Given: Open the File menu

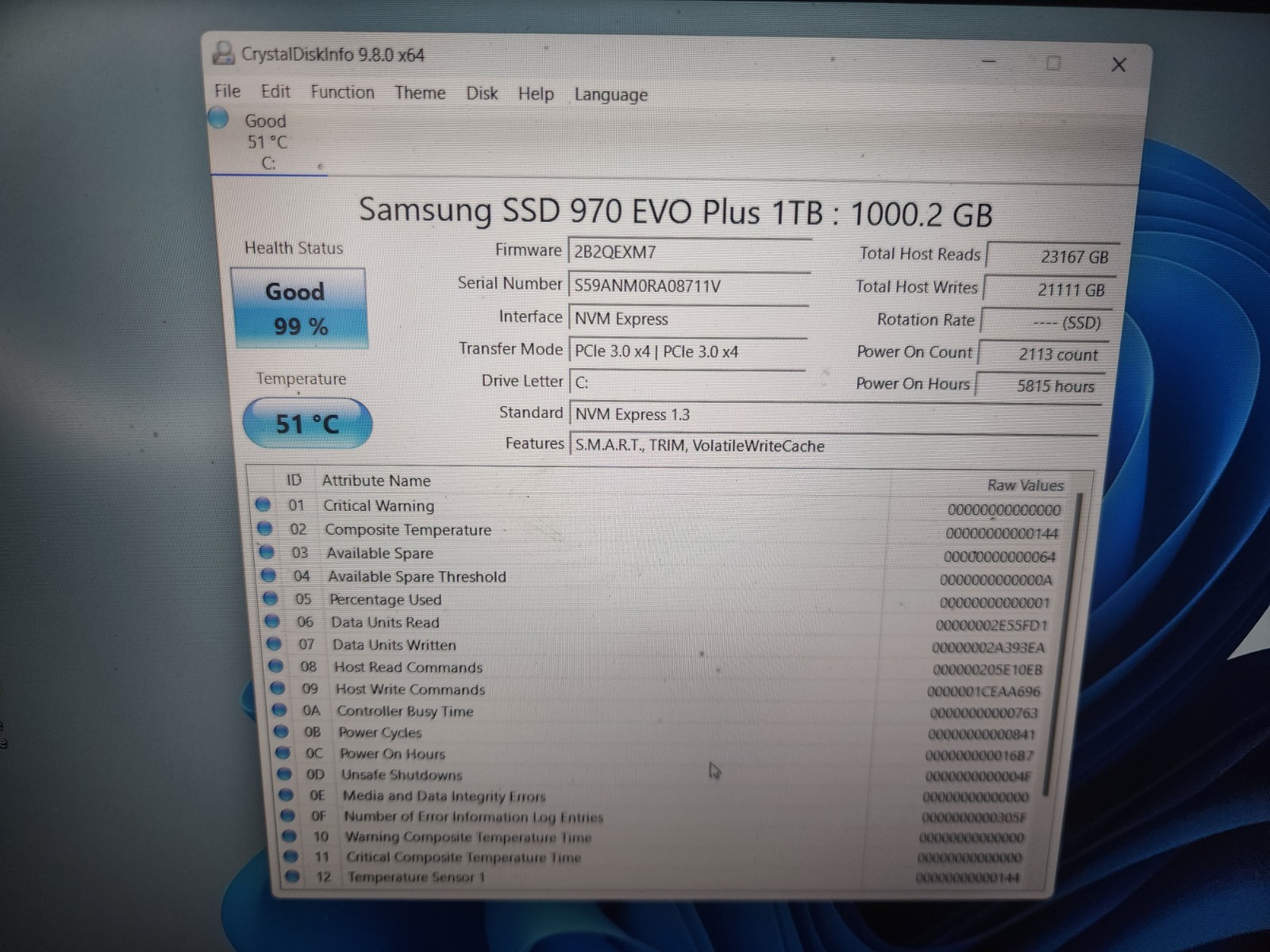Looking at the screenshot, I should click(x=227, y=90).
